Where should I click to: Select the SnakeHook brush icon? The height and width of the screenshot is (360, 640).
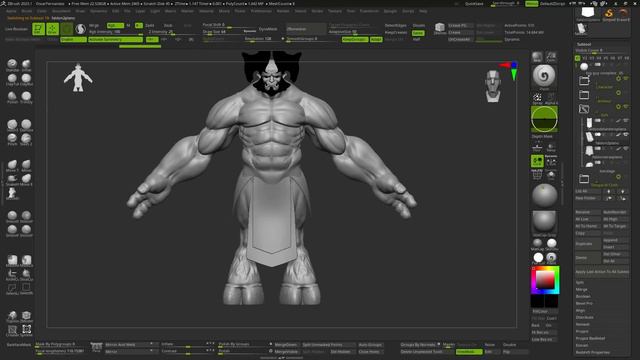[12, 179]
